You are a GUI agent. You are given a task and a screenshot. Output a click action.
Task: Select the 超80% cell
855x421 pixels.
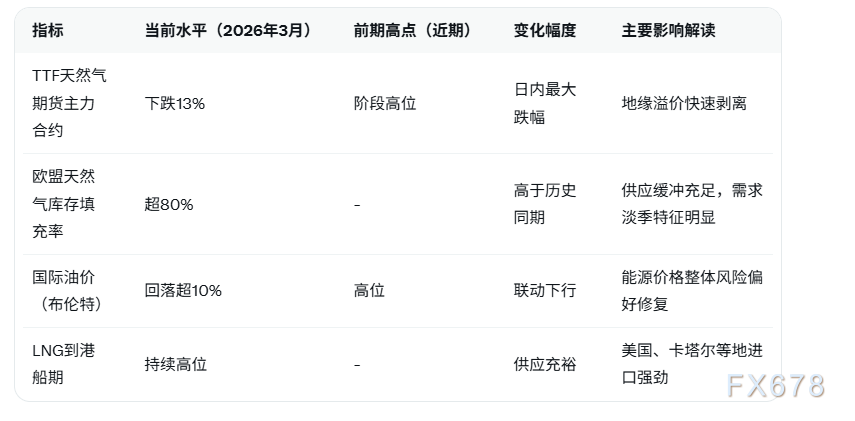pos(169,204)
